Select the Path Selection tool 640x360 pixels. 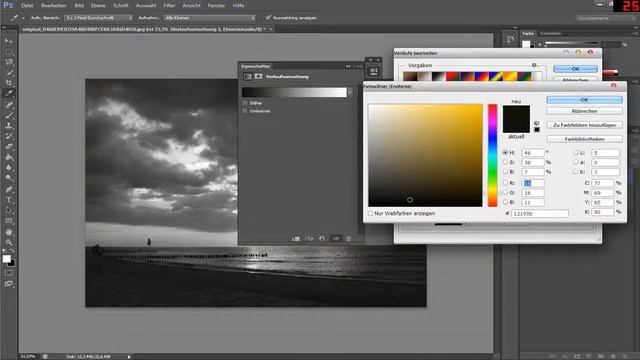click(9, 210)
